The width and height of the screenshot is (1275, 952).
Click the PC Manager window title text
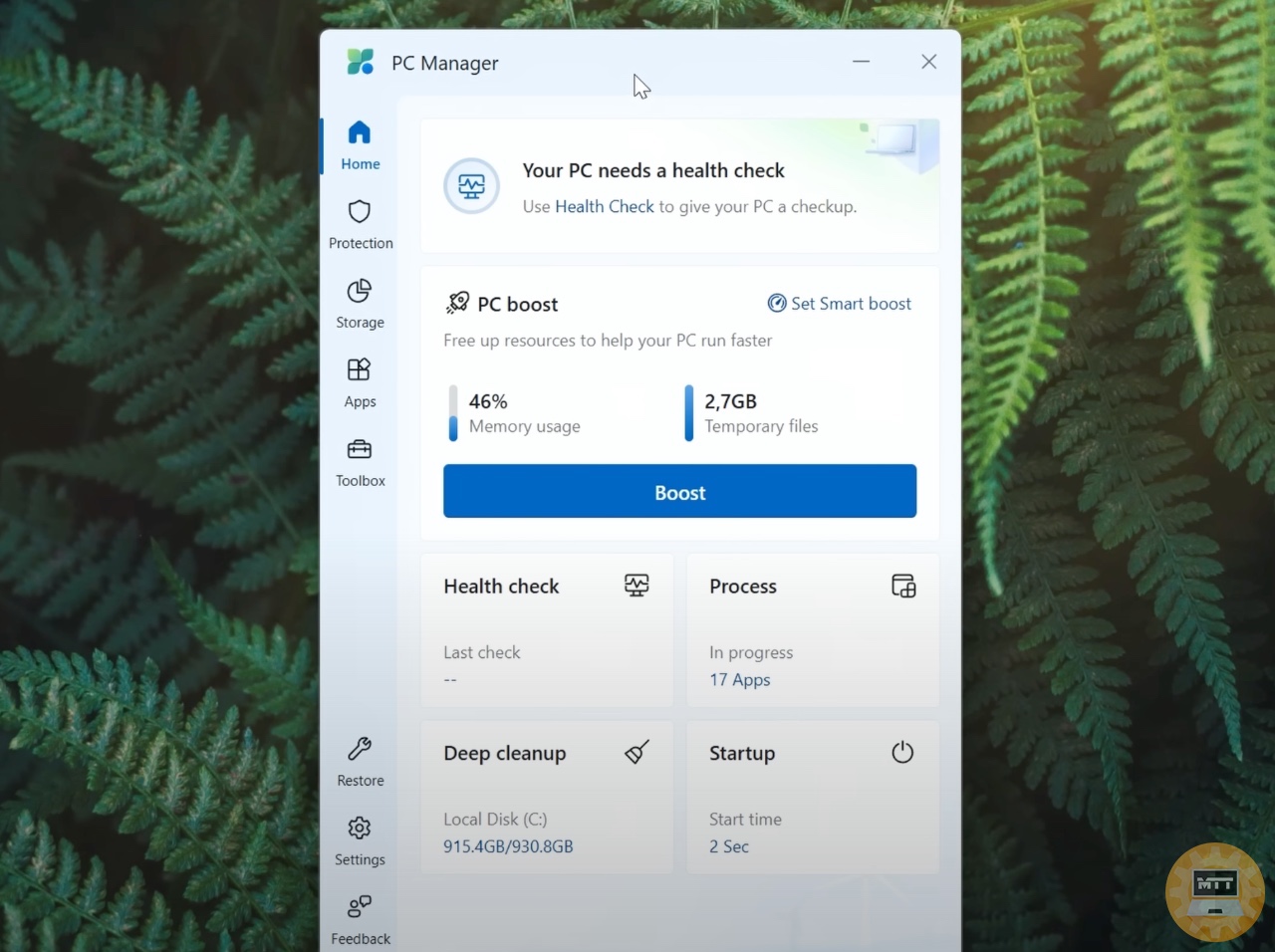click(x=444, y=63)
